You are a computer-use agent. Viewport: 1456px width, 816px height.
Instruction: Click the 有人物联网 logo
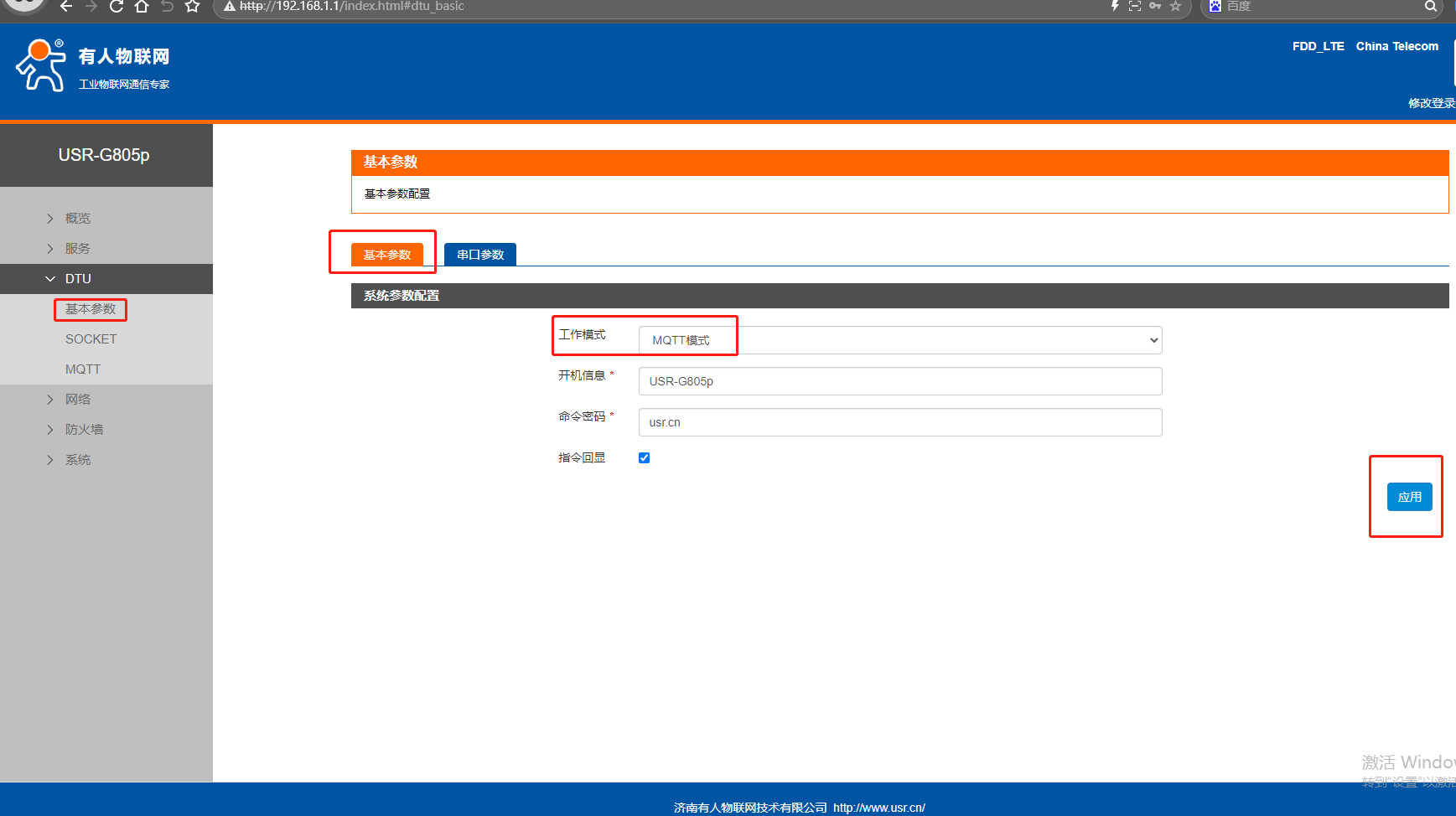92,65
